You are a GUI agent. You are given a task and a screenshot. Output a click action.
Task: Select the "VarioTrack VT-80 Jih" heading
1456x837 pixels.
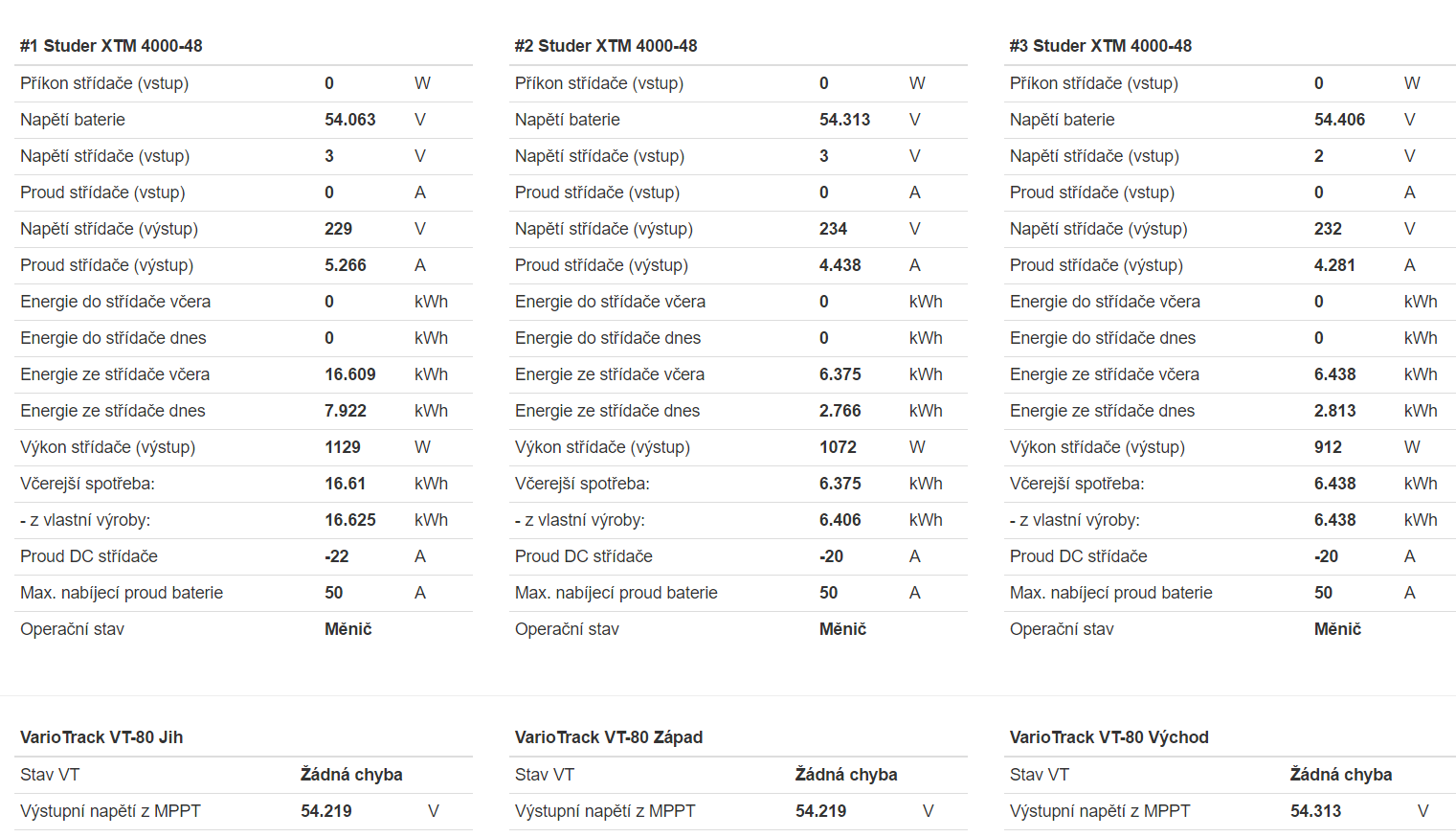101,737
